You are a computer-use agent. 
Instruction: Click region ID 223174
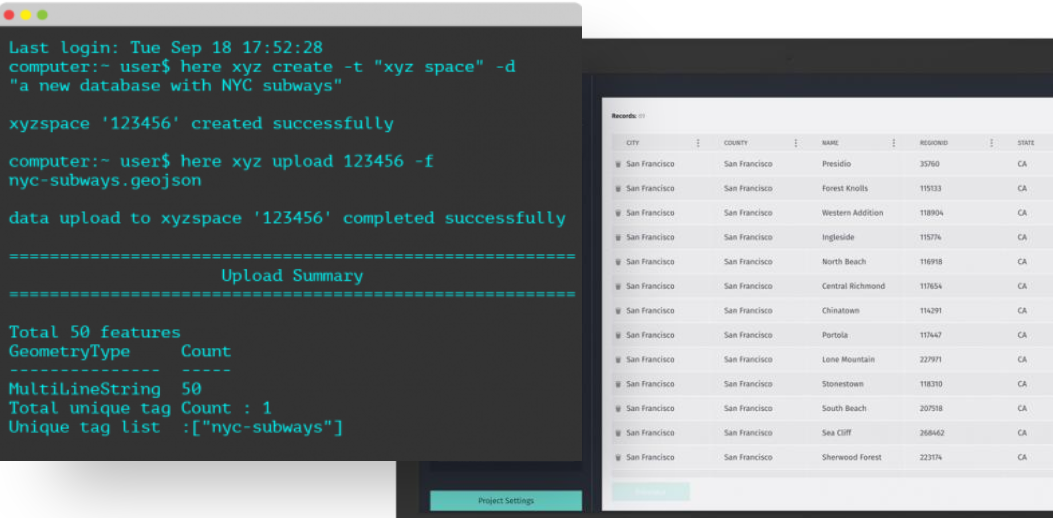tap(931, 458)
